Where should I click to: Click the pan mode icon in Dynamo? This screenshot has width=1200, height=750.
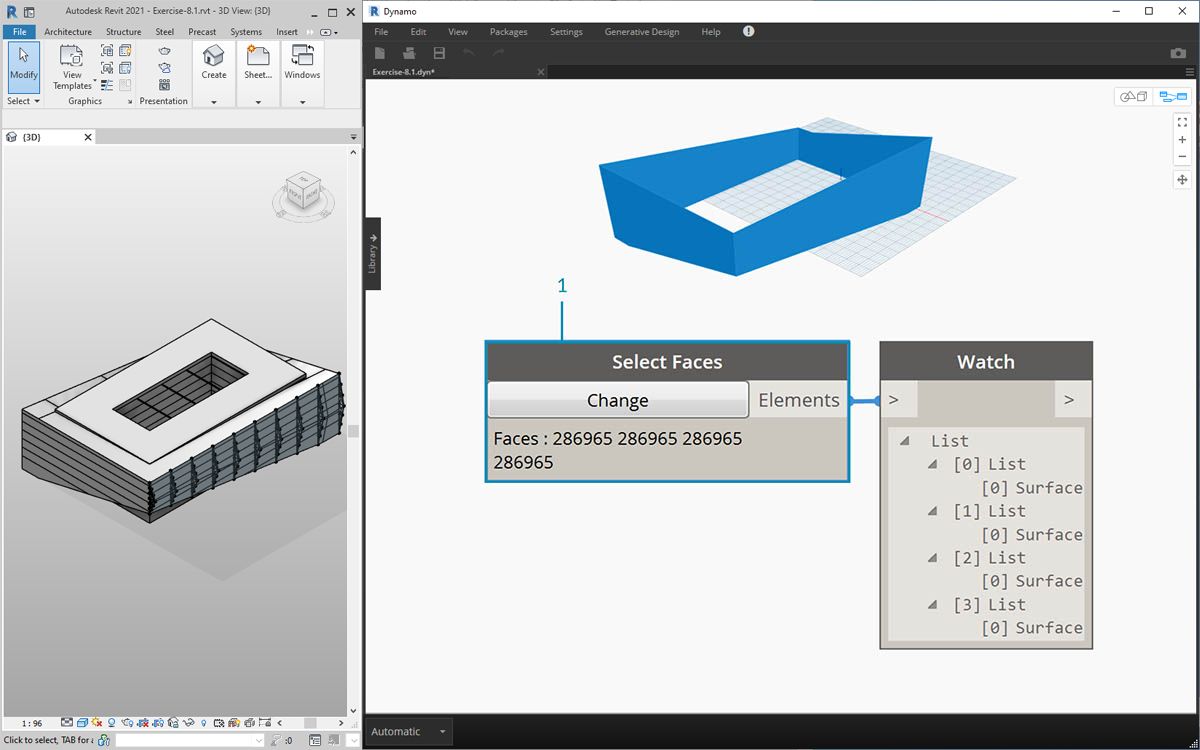tap(1182, 180)
